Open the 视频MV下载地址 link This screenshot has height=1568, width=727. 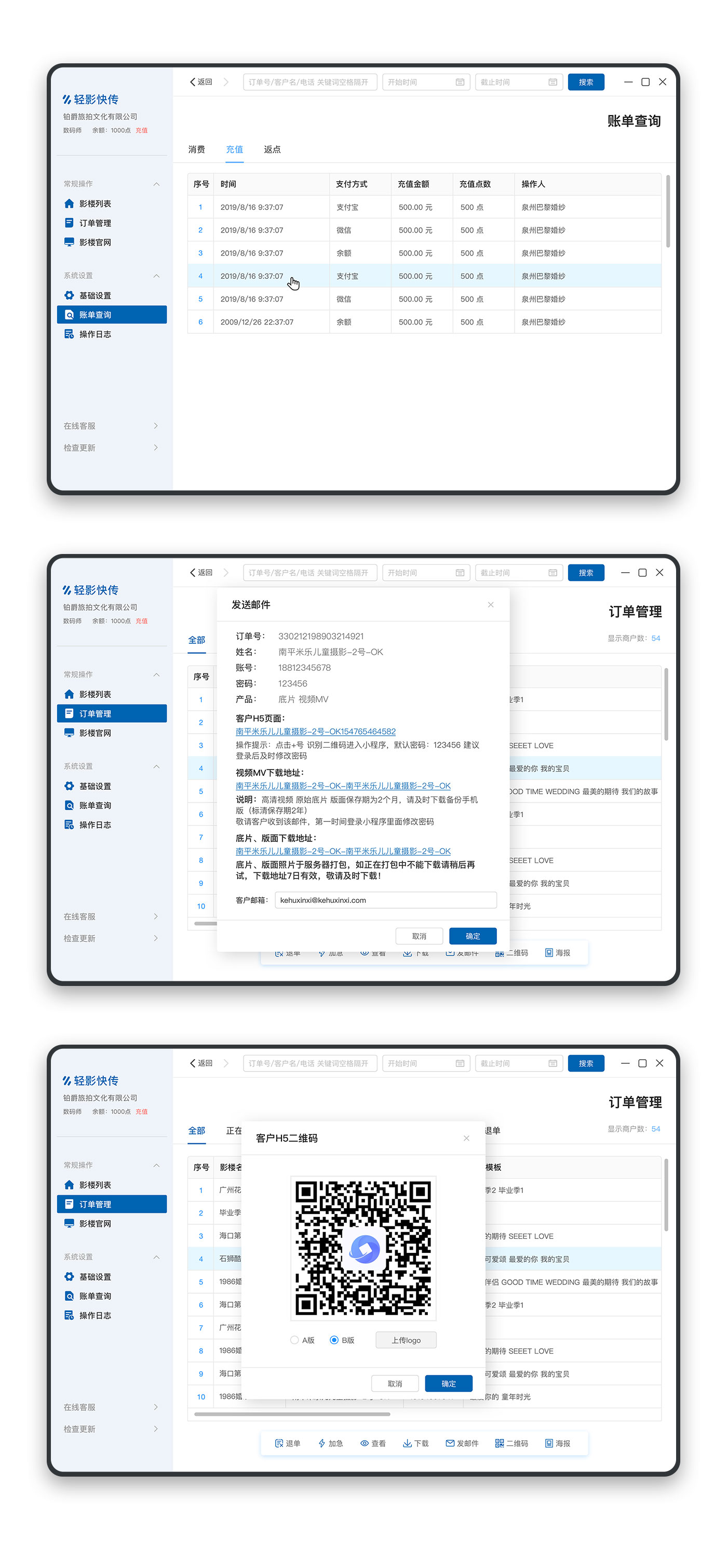pos(343,786)
